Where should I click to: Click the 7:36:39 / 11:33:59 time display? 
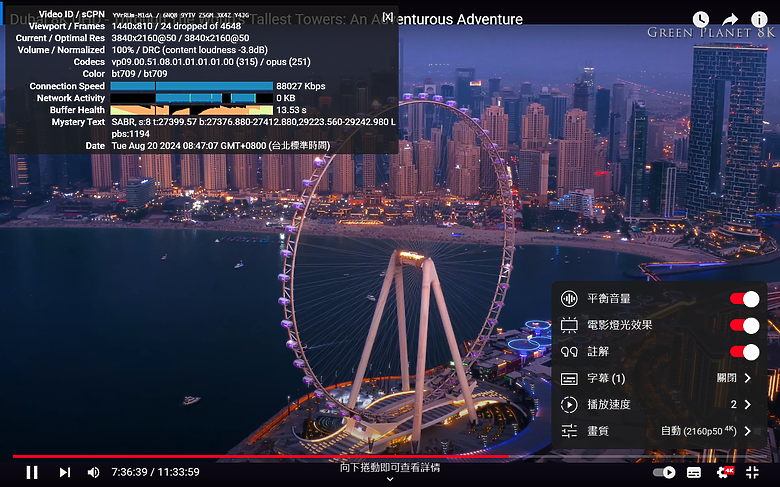(x=155, y=472)
